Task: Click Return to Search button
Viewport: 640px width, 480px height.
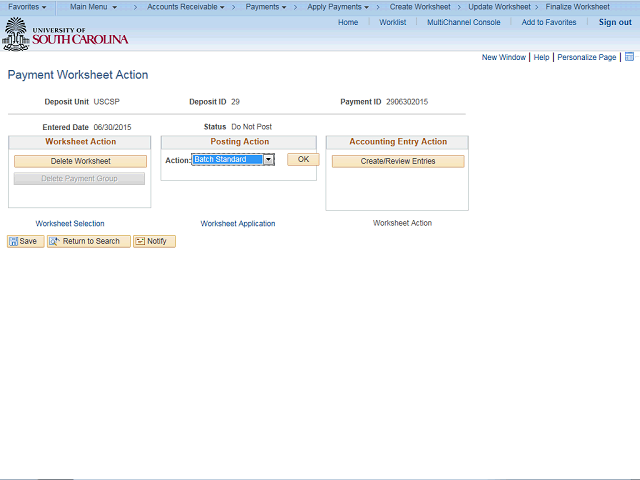Action: click(x=89, y=241)
